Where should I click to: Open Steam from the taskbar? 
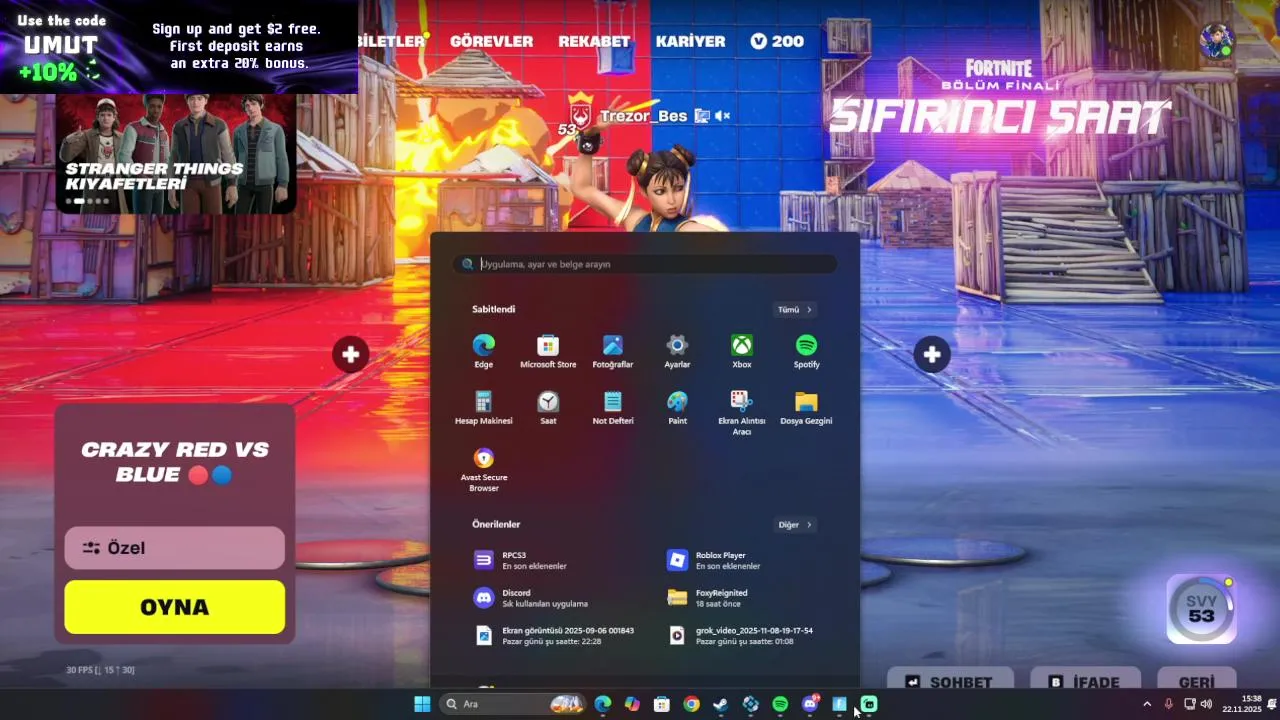(x=720, y=704)
